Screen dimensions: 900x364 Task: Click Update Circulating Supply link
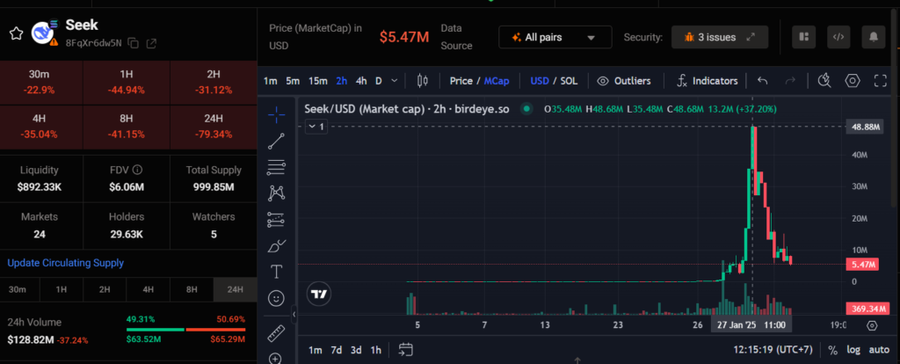click(x=65, y=263)
